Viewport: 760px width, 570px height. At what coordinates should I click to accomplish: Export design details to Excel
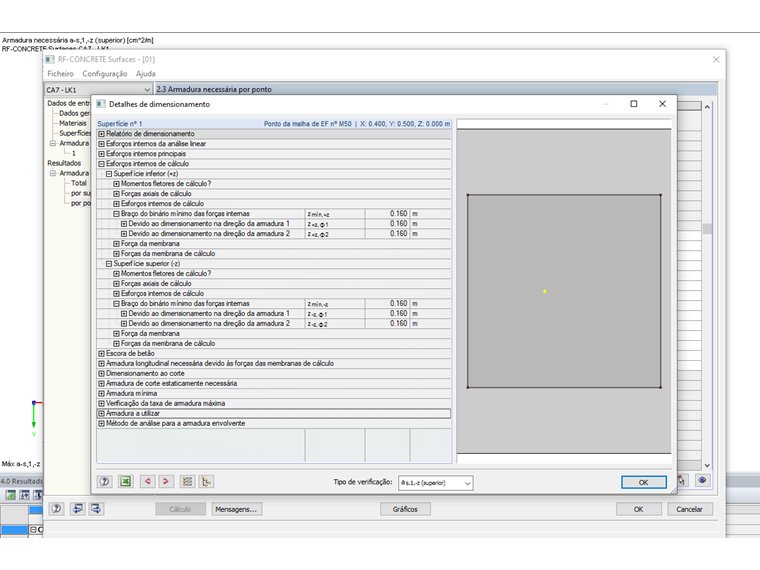pyautogui.click(x=126, y=481)
